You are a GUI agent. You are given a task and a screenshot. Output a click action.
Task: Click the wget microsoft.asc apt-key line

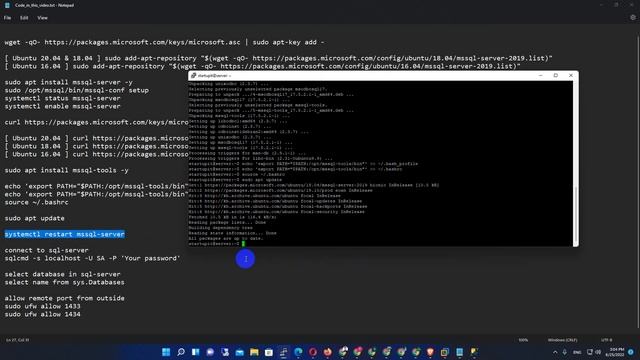click(x=164, y=42)
